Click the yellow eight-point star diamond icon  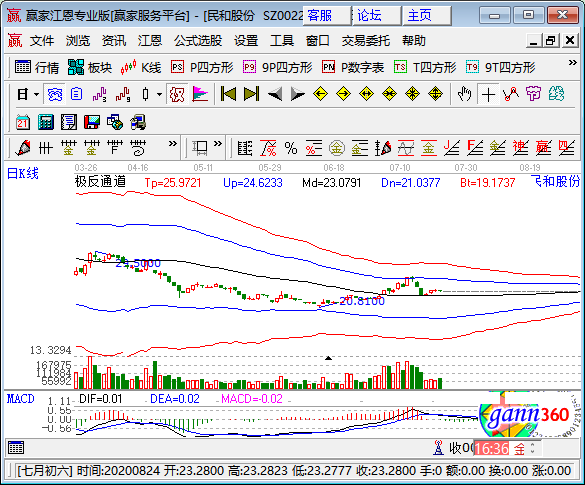click(x=412, y=94)
